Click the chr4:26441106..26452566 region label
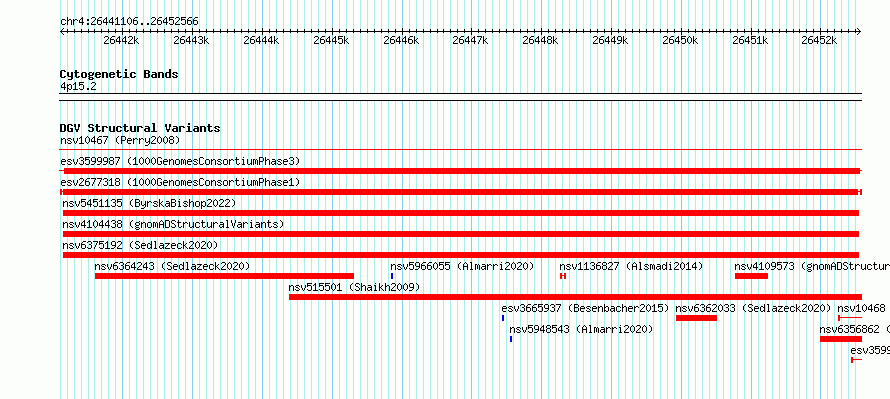The width and height of the screenshot is (890, 399). 129,22
